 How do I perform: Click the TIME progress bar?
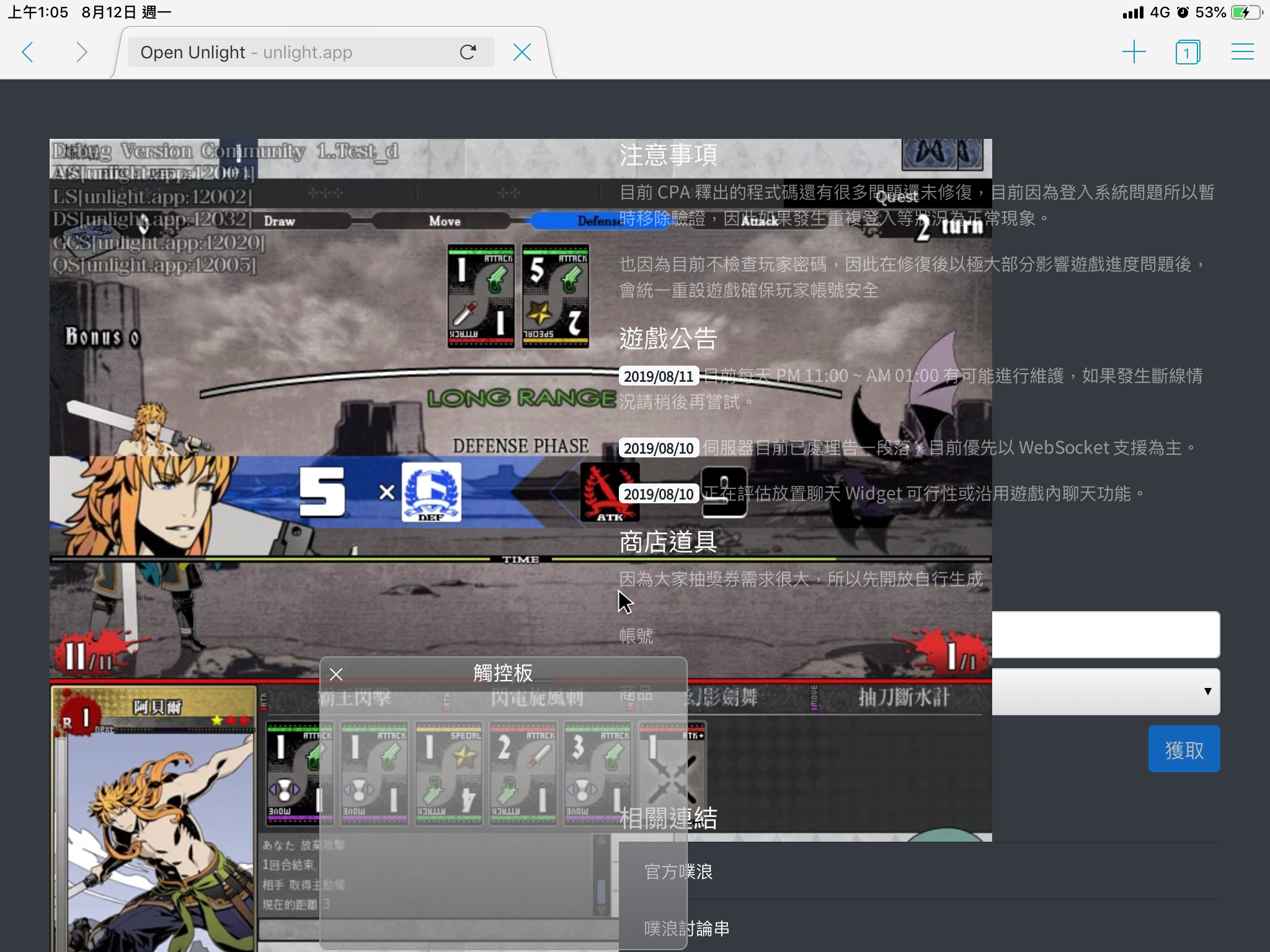[521, 559]
